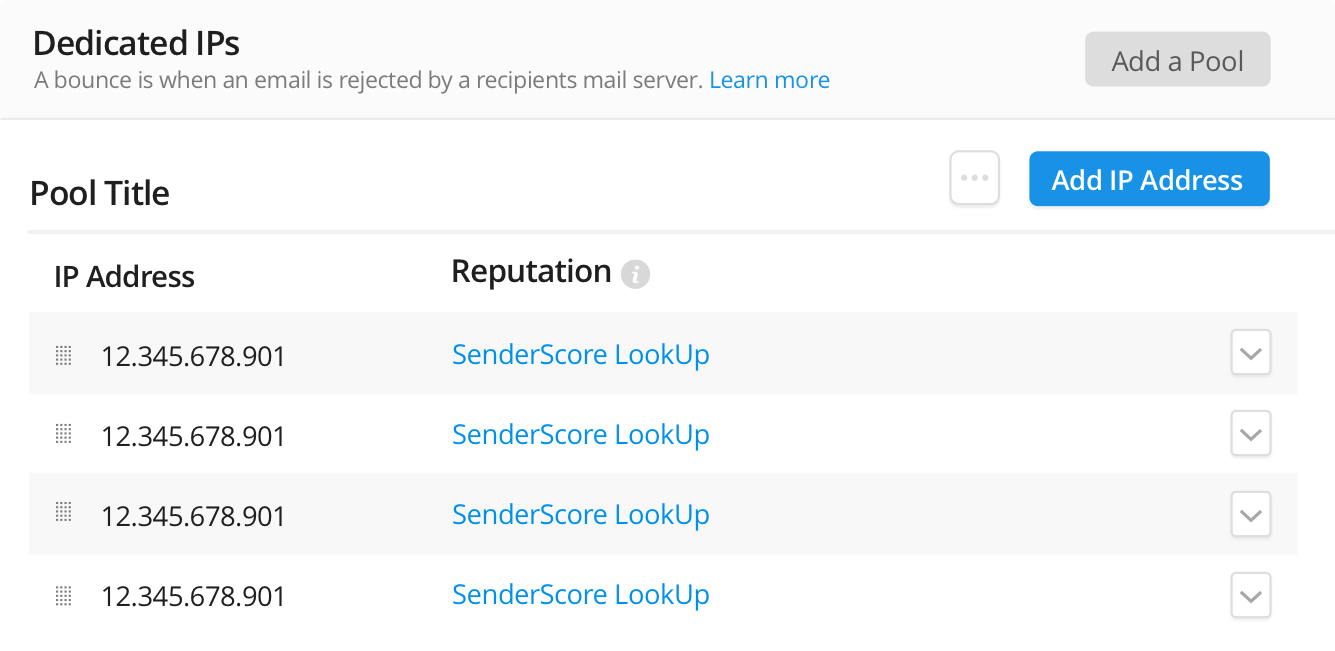Open the fourth IP row dropdown
Image resolution: width=1335 pixels, height=651 pixels.
click(x=1250, y=596)
